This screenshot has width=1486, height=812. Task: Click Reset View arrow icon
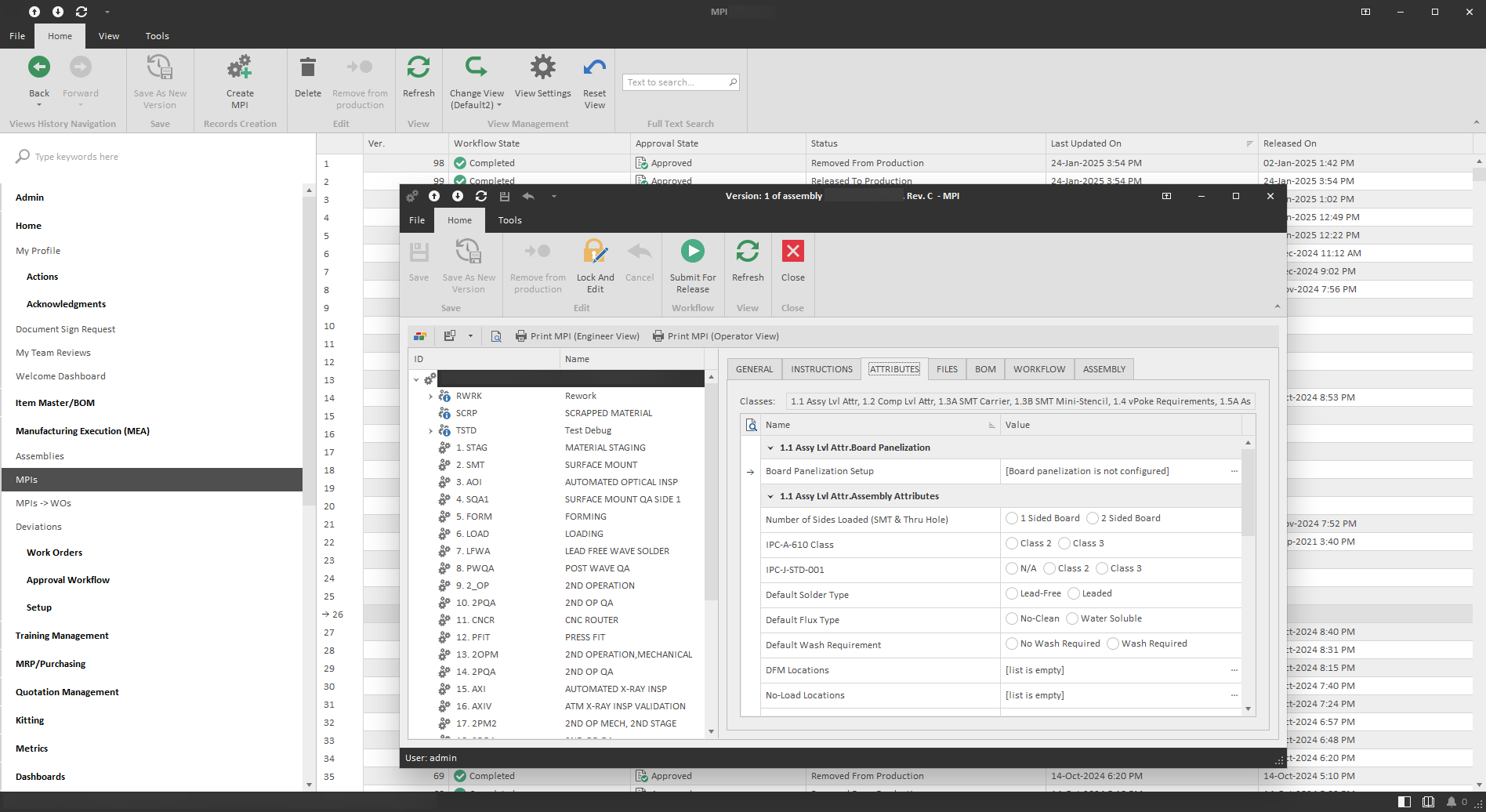[594, 68]
